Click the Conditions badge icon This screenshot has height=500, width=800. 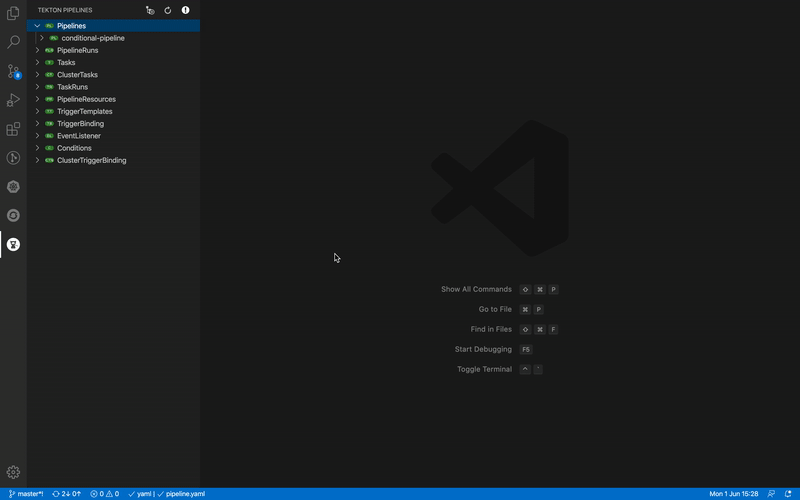tap(49, 148)
